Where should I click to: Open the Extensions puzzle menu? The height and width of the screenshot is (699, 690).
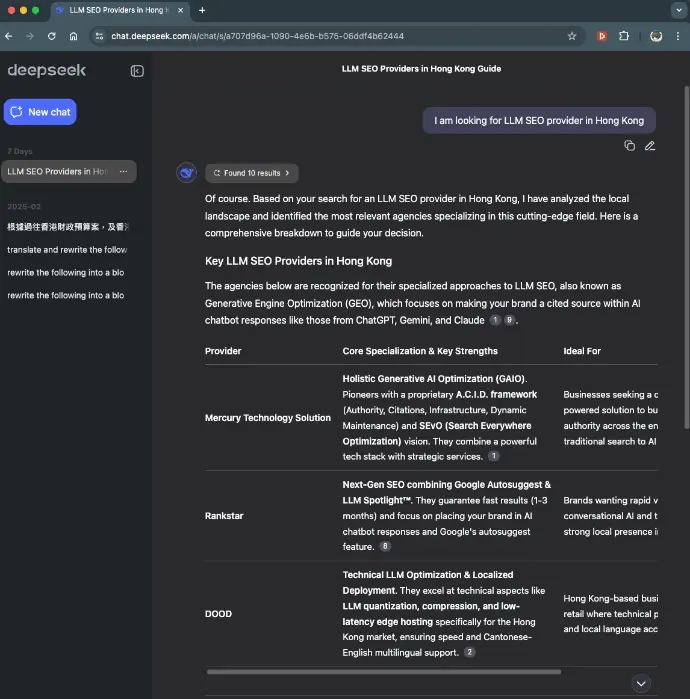pyautogui.click(x=624, y=36)
